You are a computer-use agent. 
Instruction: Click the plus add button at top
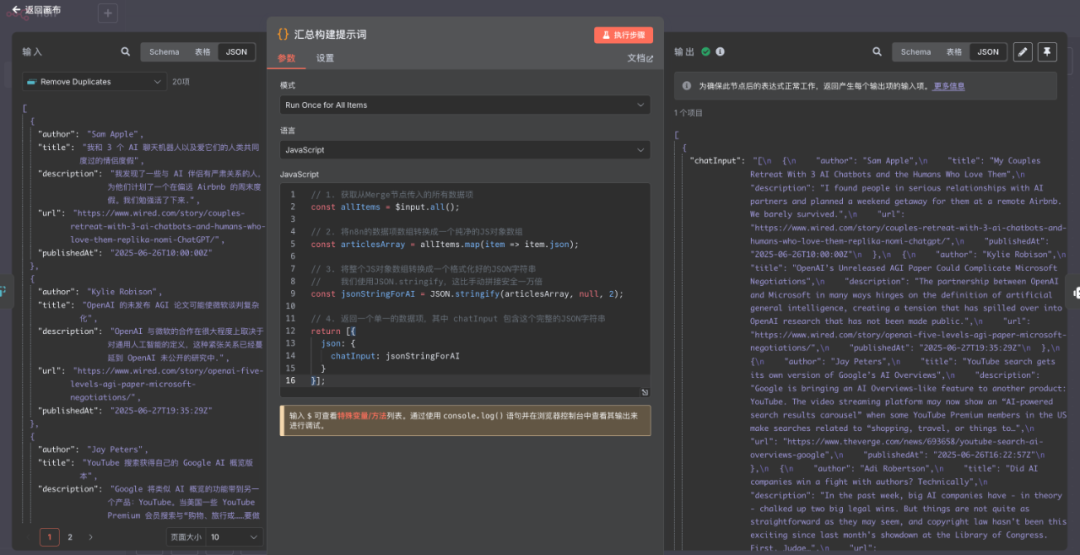[x=108, y=13]
